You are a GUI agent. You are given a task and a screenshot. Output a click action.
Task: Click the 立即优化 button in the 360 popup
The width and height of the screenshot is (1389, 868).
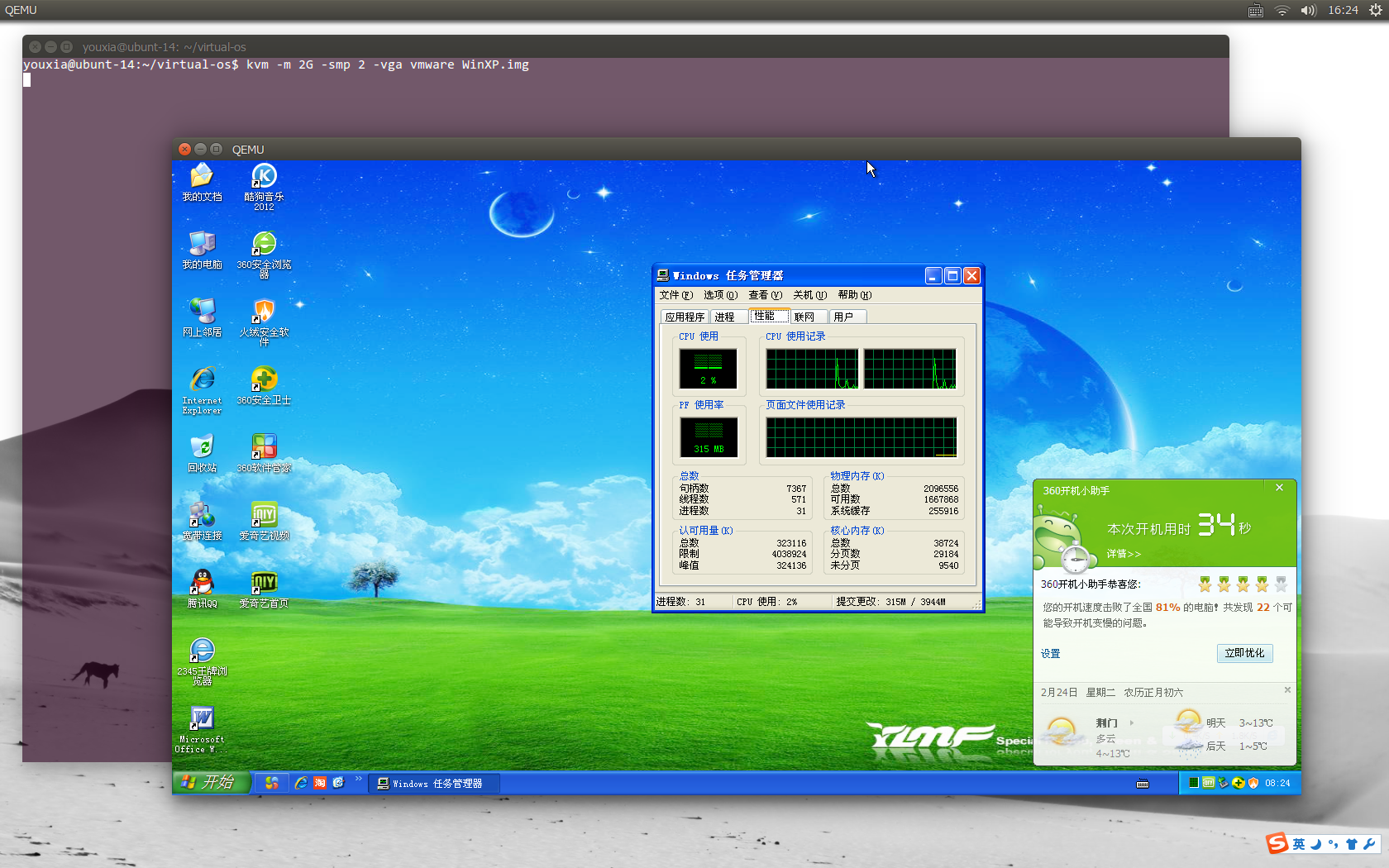(1244, 653)
